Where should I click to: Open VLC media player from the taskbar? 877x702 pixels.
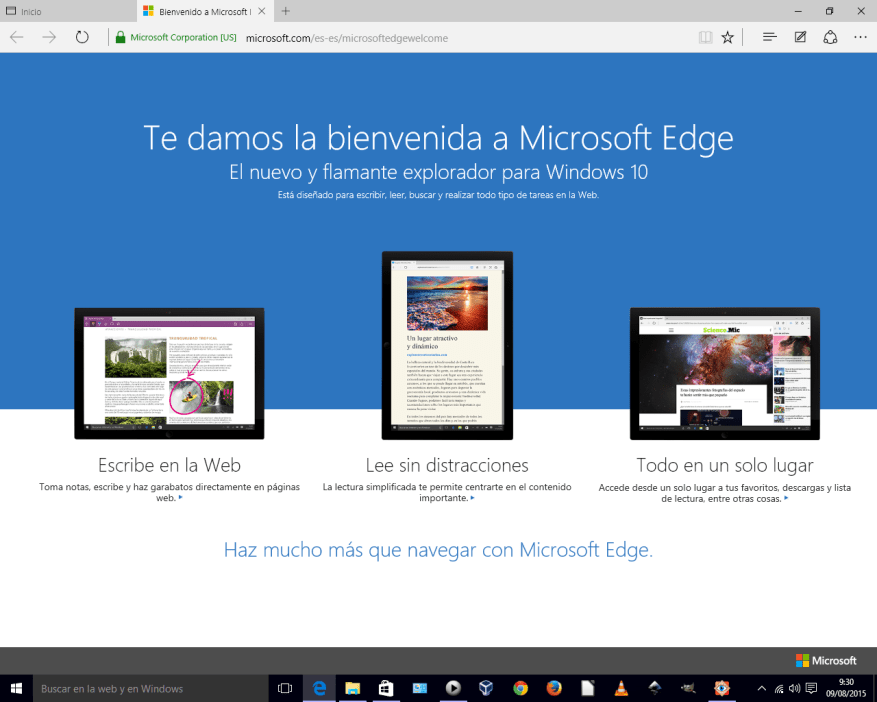point(621,688)
